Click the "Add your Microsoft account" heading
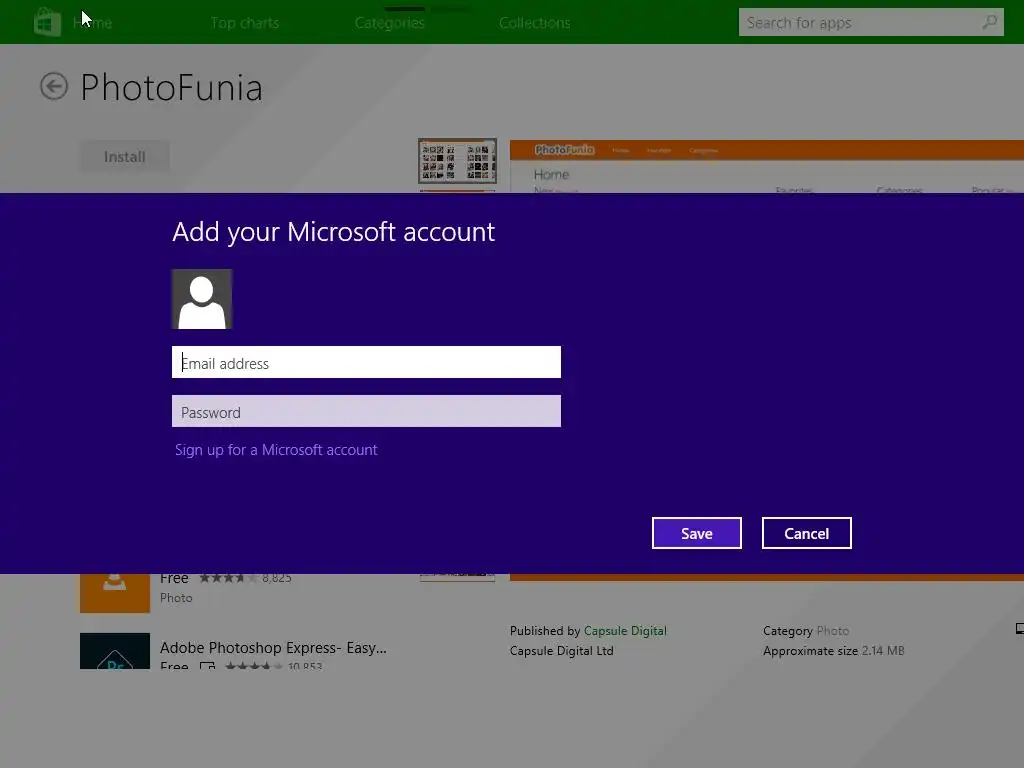Image resolution: width=1024 pixels, height=768 pixels. [x=334, y=232]
